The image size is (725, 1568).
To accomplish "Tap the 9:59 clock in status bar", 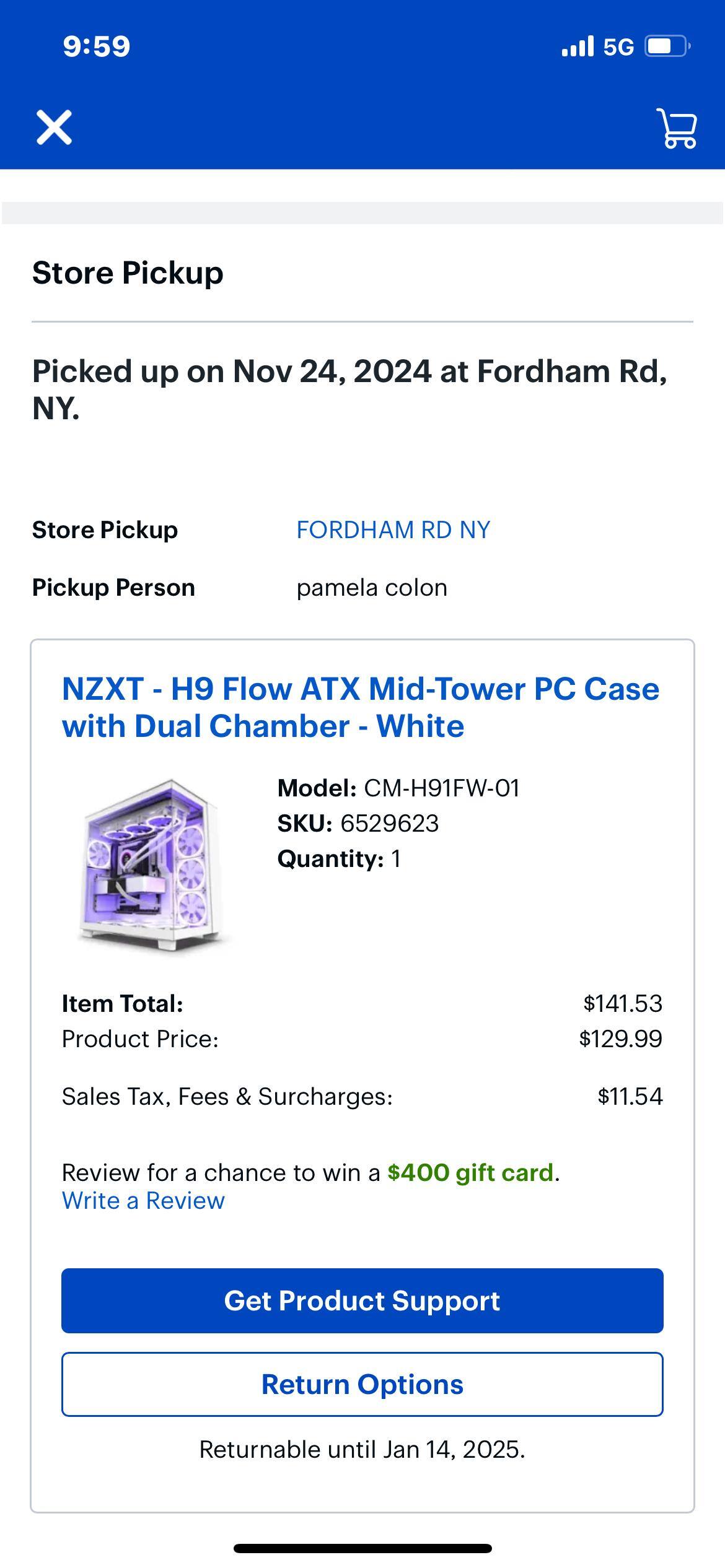I will (97, 46).
